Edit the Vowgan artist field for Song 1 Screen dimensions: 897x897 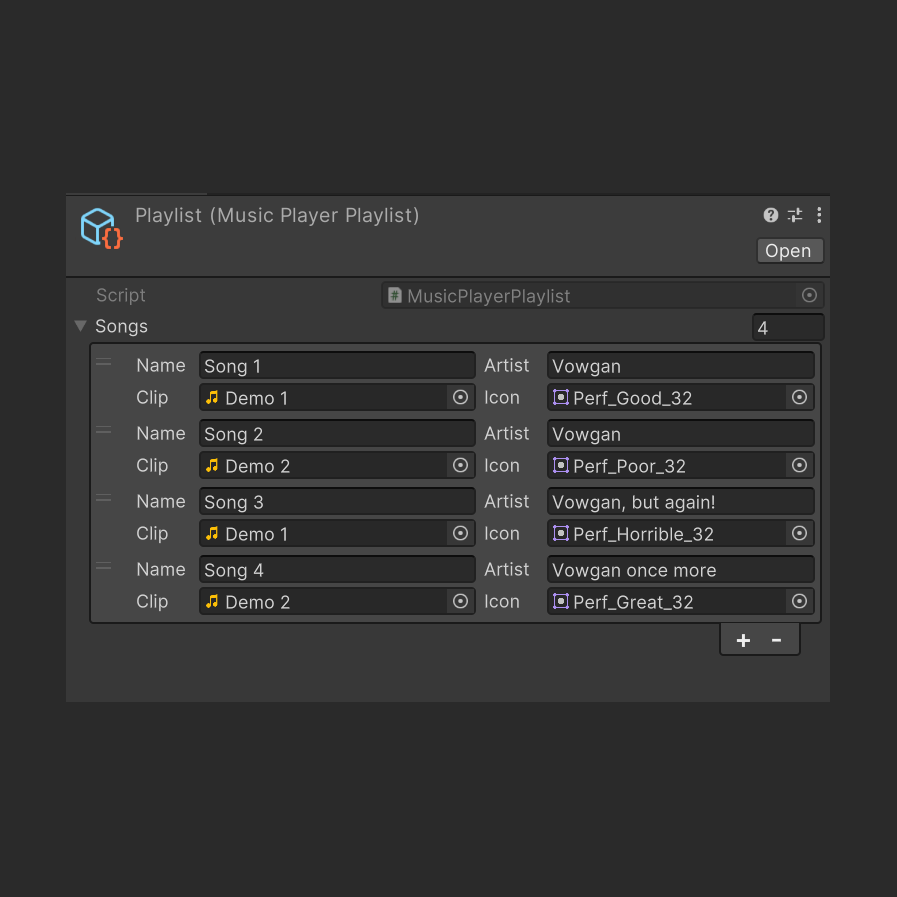680,365
